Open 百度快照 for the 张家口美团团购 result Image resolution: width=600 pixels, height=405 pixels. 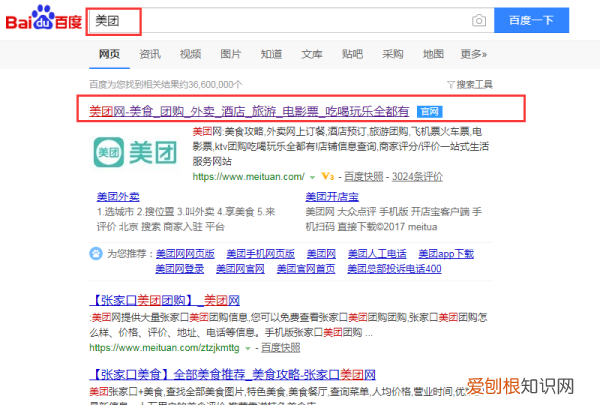pyautogui.click(x=280, y=348)
